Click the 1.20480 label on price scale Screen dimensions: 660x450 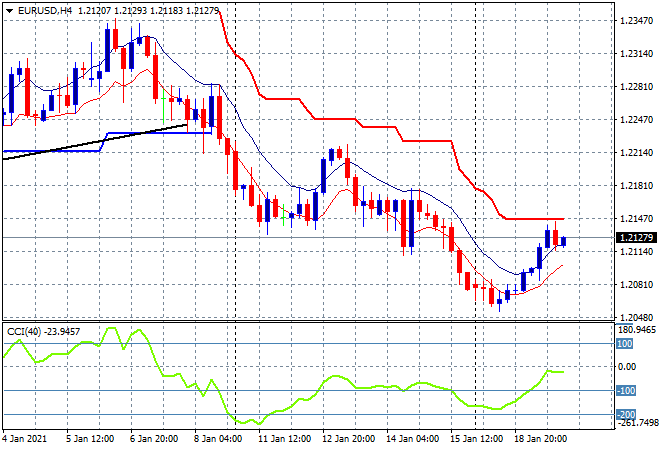635,317
